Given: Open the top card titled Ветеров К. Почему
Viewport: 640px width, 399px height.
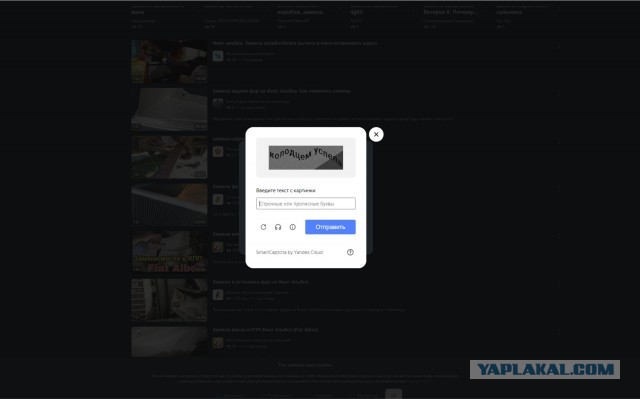Looking at the screenshot, I should 451,12.
